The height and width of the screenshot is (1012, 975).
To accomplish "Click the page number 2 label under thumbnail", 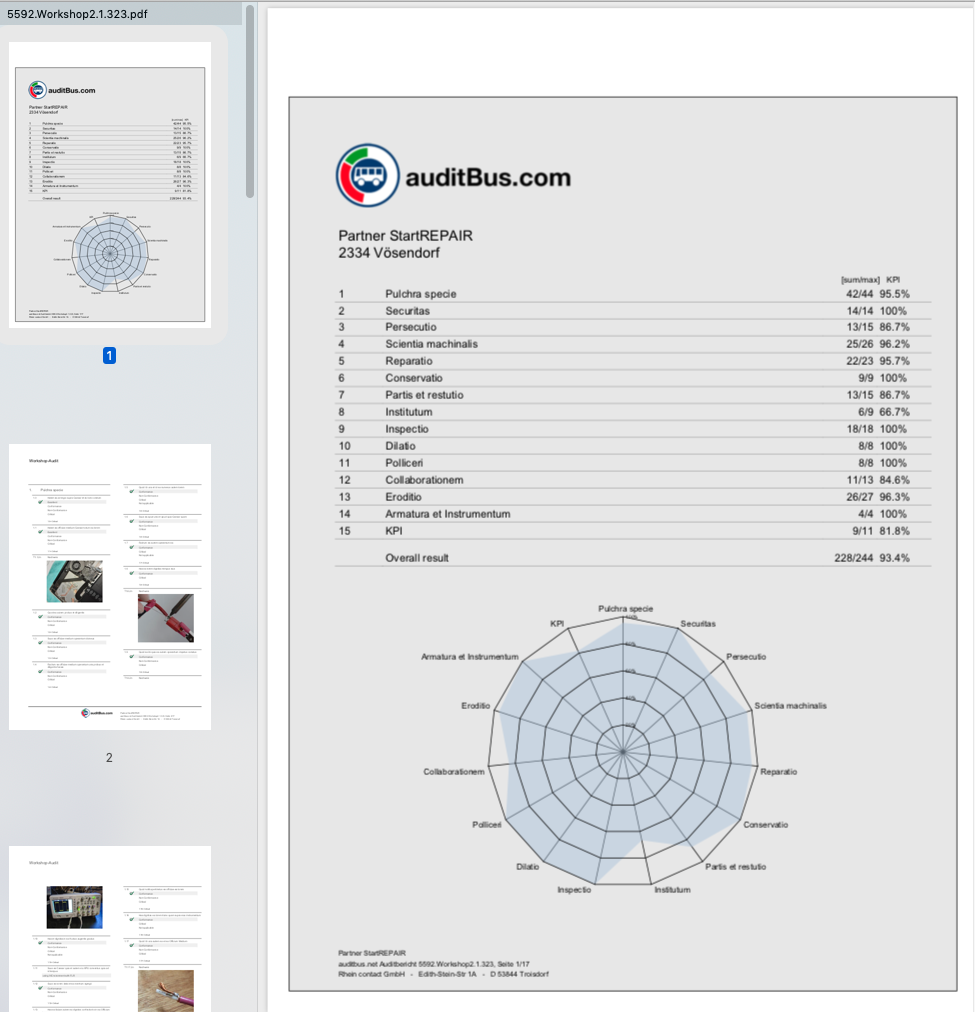I will tap(110, 757).
